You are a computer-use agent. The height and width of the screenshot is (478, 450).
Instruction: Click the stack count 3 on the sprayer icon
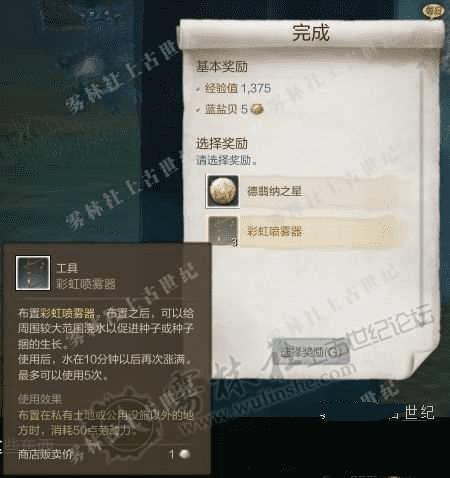(x=235, y=242)
